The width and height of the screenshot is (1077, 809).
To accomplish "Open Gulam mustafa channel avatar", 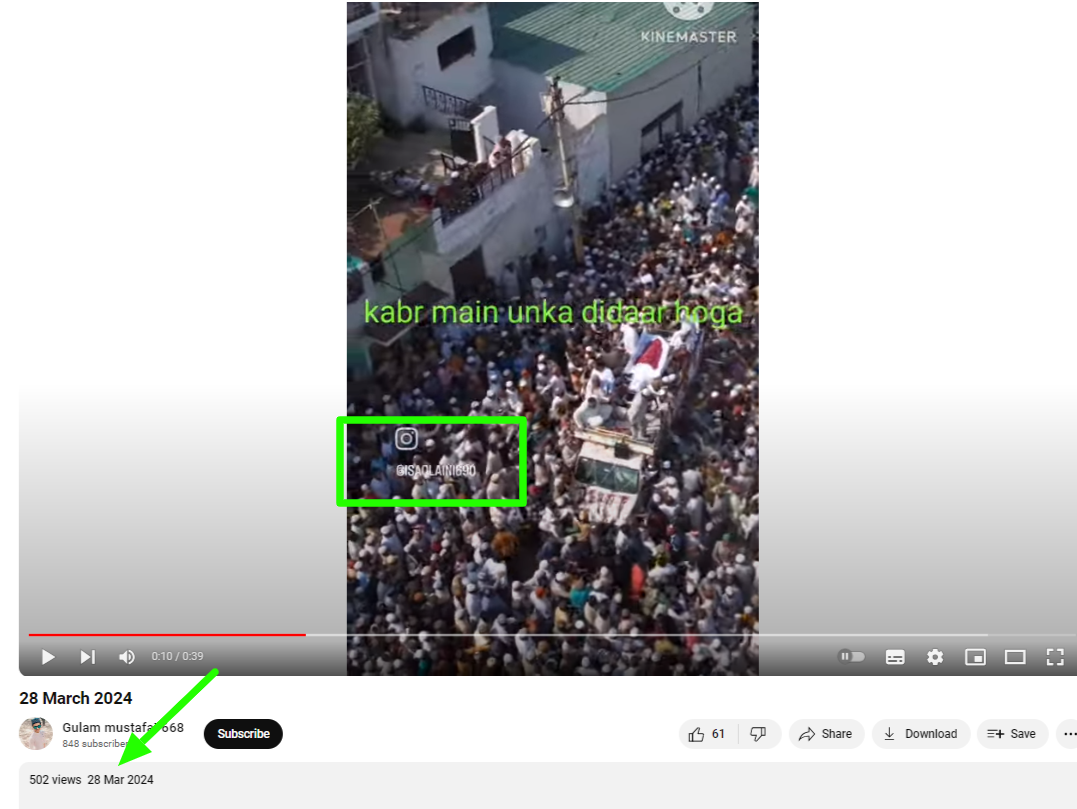I will (36, 734).
